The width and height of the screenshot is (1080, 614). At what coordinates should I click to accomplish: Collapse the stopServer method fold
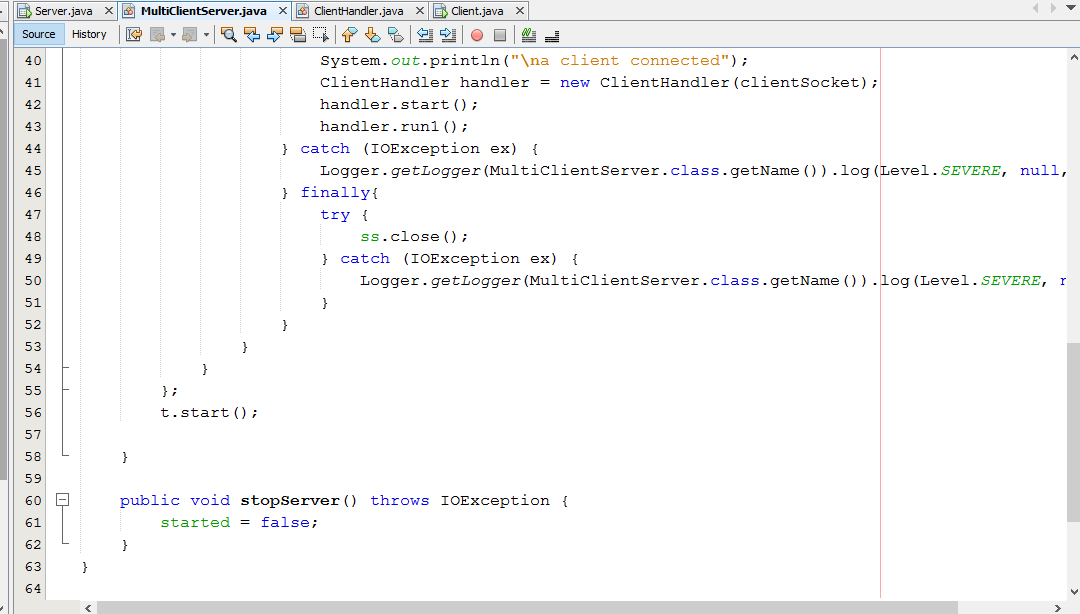pos(63,500)
